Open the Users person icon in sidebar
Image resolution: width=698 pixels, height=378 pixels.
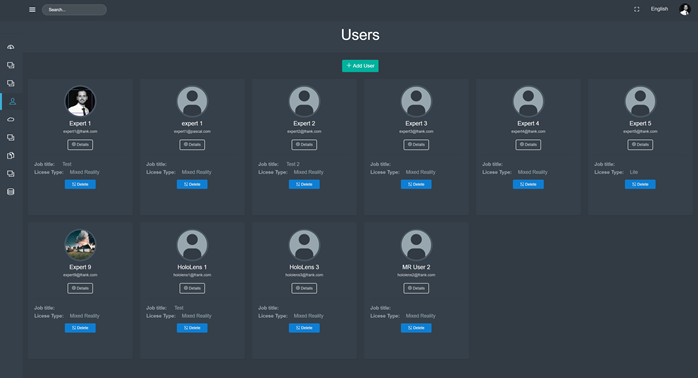point(12,102)
